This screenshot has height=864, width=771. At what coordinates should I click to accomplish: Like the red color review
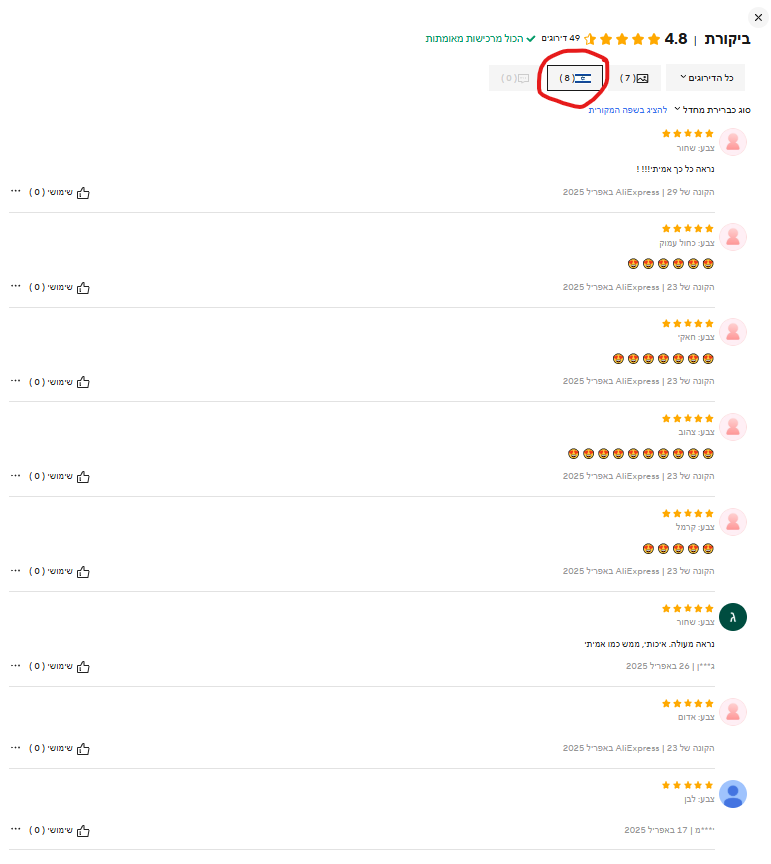click(83, 748)
